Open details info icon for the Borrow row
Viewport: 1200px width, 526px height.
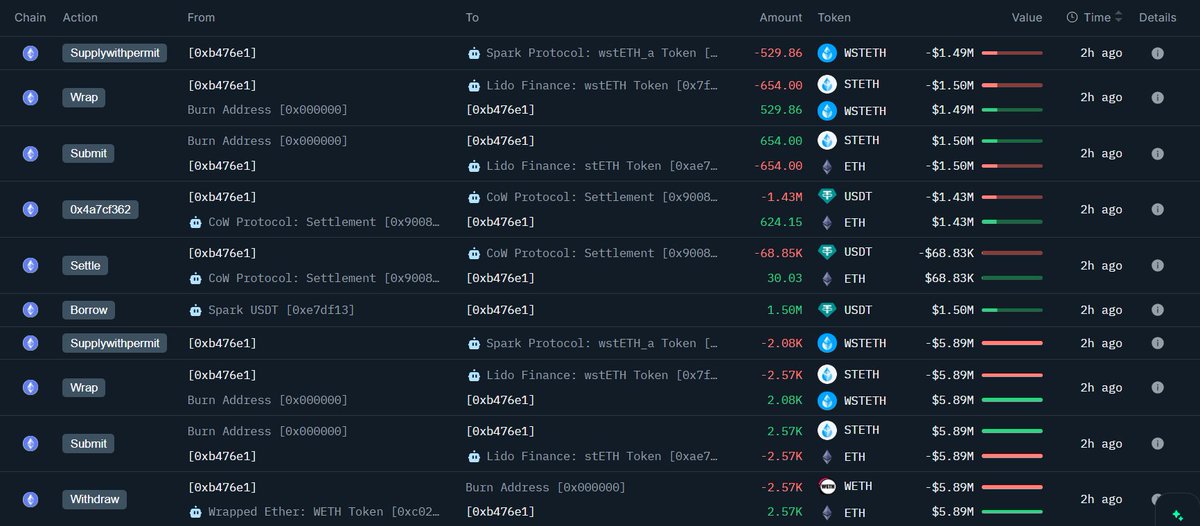(x=1157, y=310)
